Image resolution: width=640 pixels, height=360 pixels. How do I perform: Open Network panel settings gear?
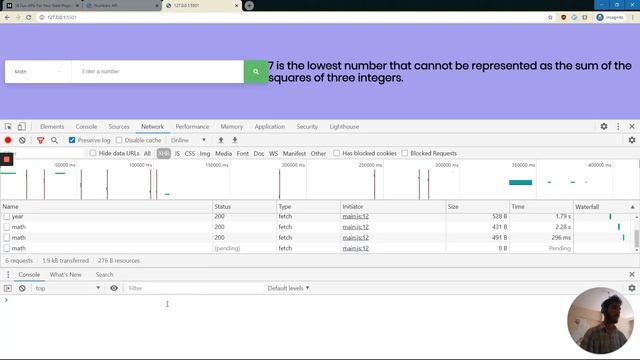(x=632, y=140)
